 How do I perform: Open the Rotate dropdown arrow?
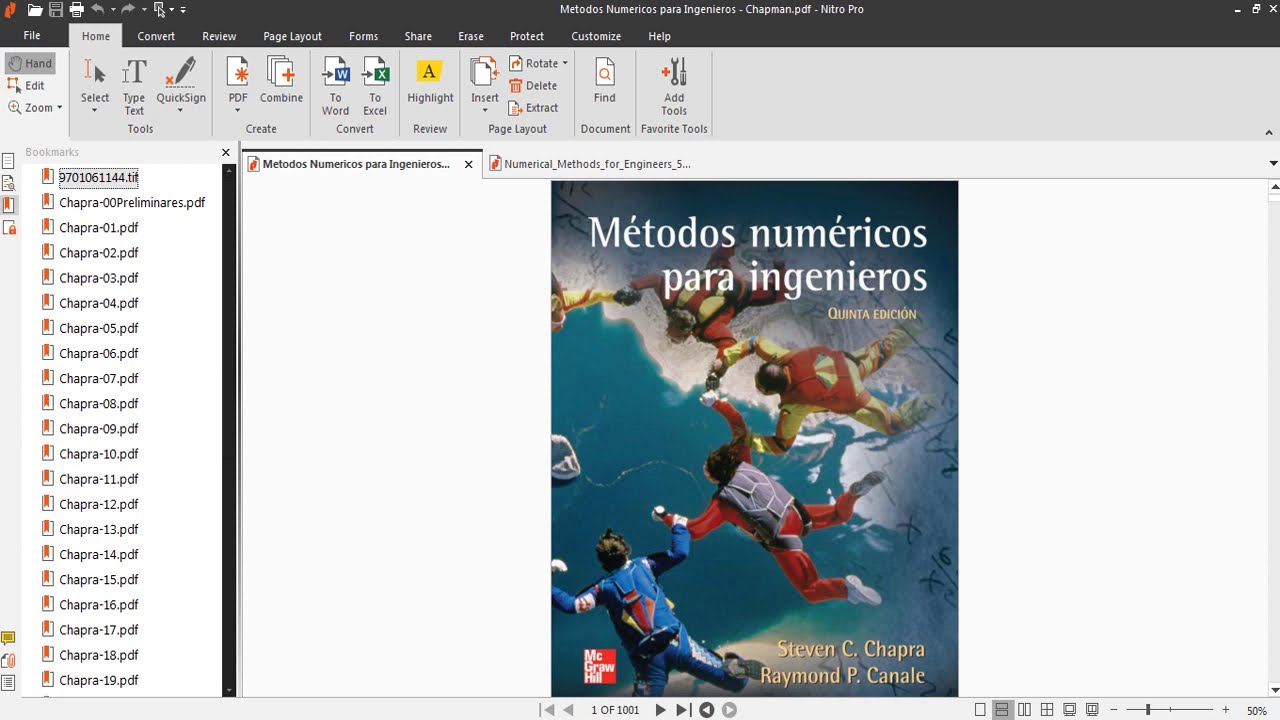tap(565, 63)
